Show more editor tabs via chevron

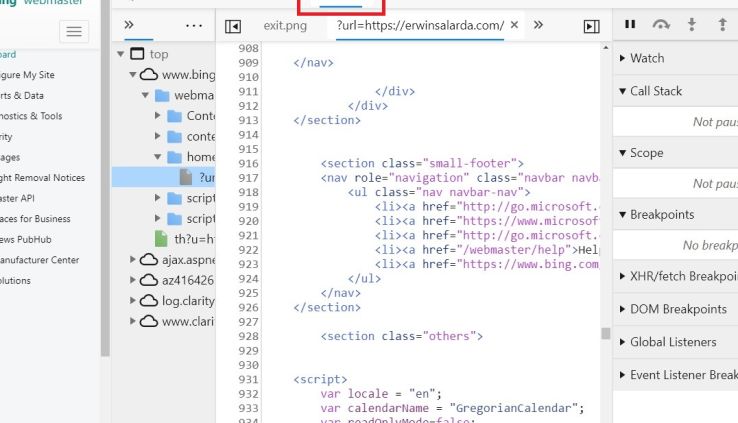click(538, 25)
